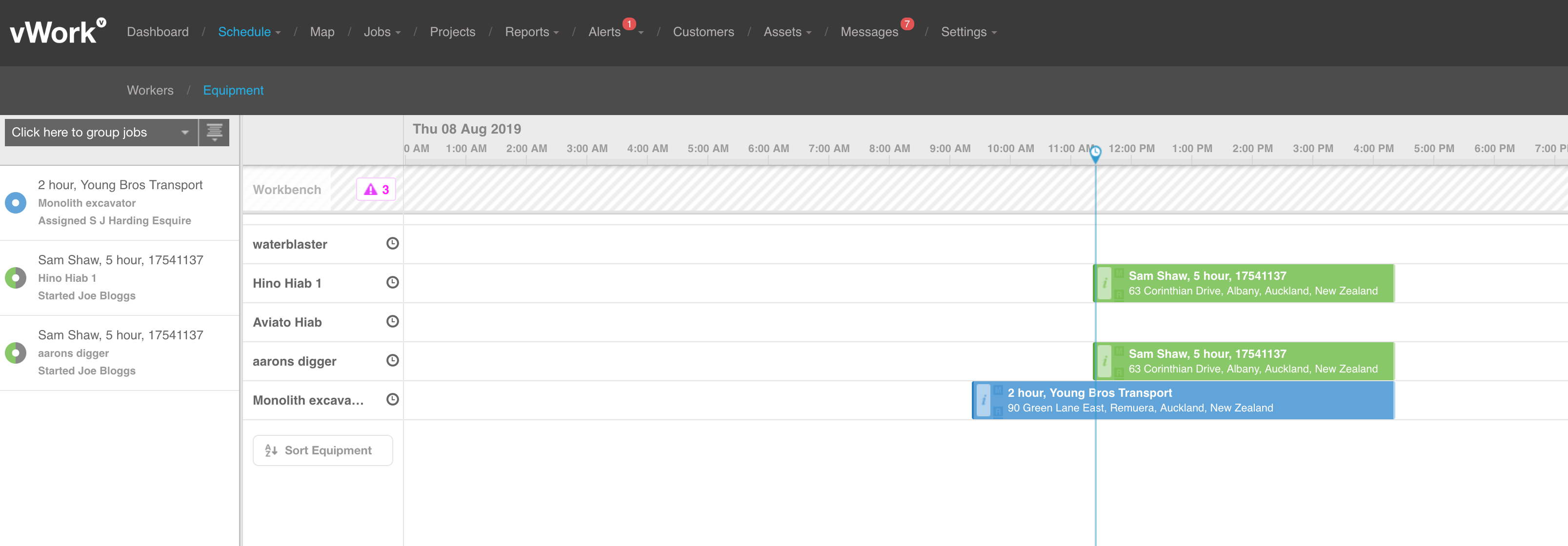Screen dimensions: 1568x546
Task: Select the Hino Hiab 1 equipment name
Action: click(x=287, y=283)
